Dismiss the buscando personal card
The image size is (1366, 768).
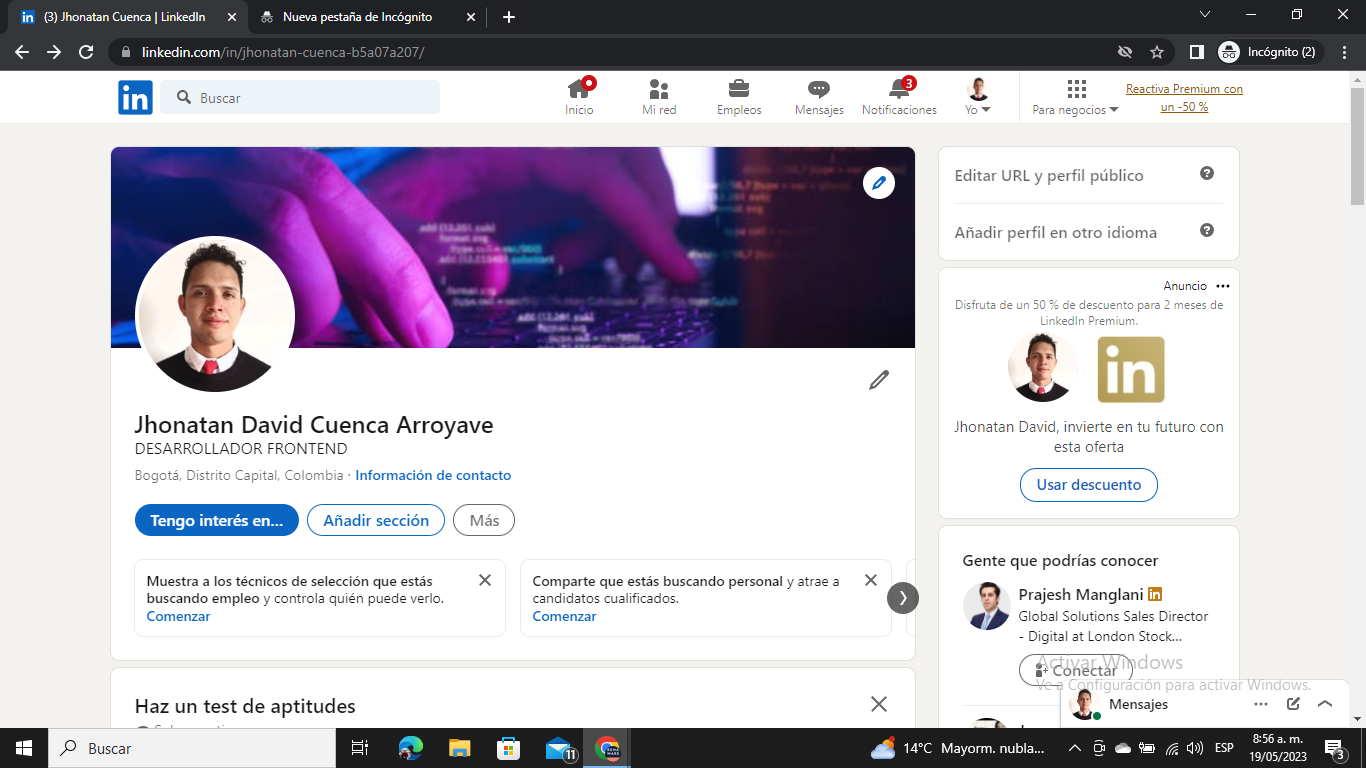click(x=871, y=580)
